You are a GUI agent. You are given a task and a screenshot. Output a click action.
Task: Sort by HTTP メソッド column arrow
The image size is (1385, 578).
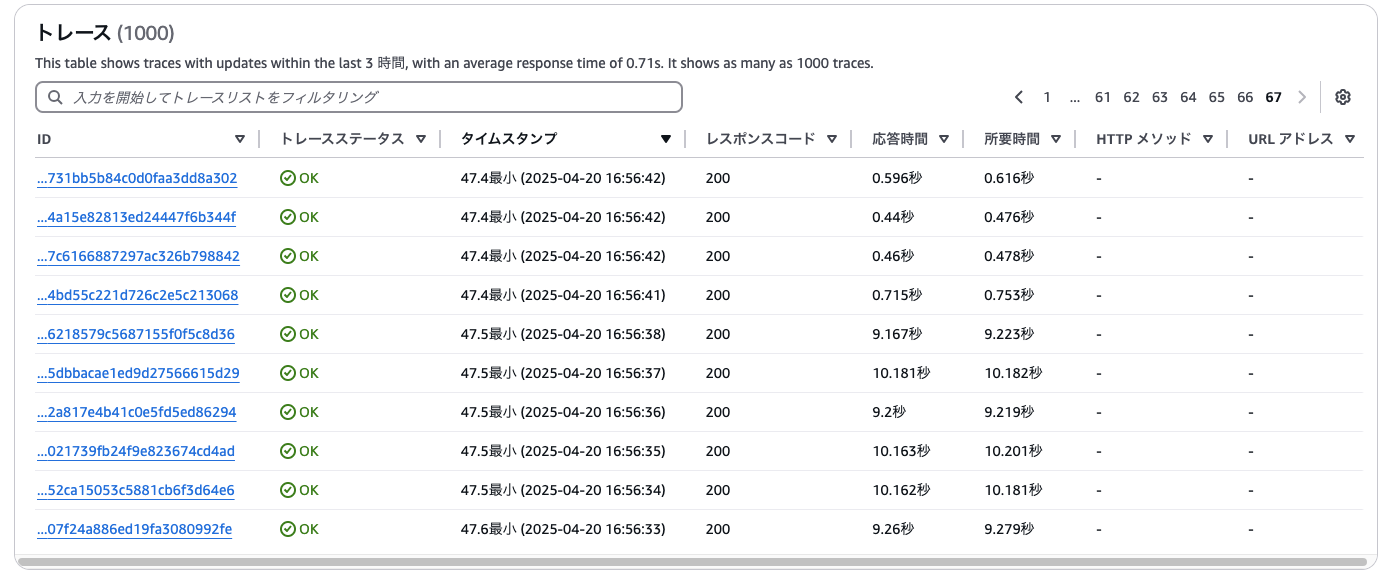[x=1208, y=139]
